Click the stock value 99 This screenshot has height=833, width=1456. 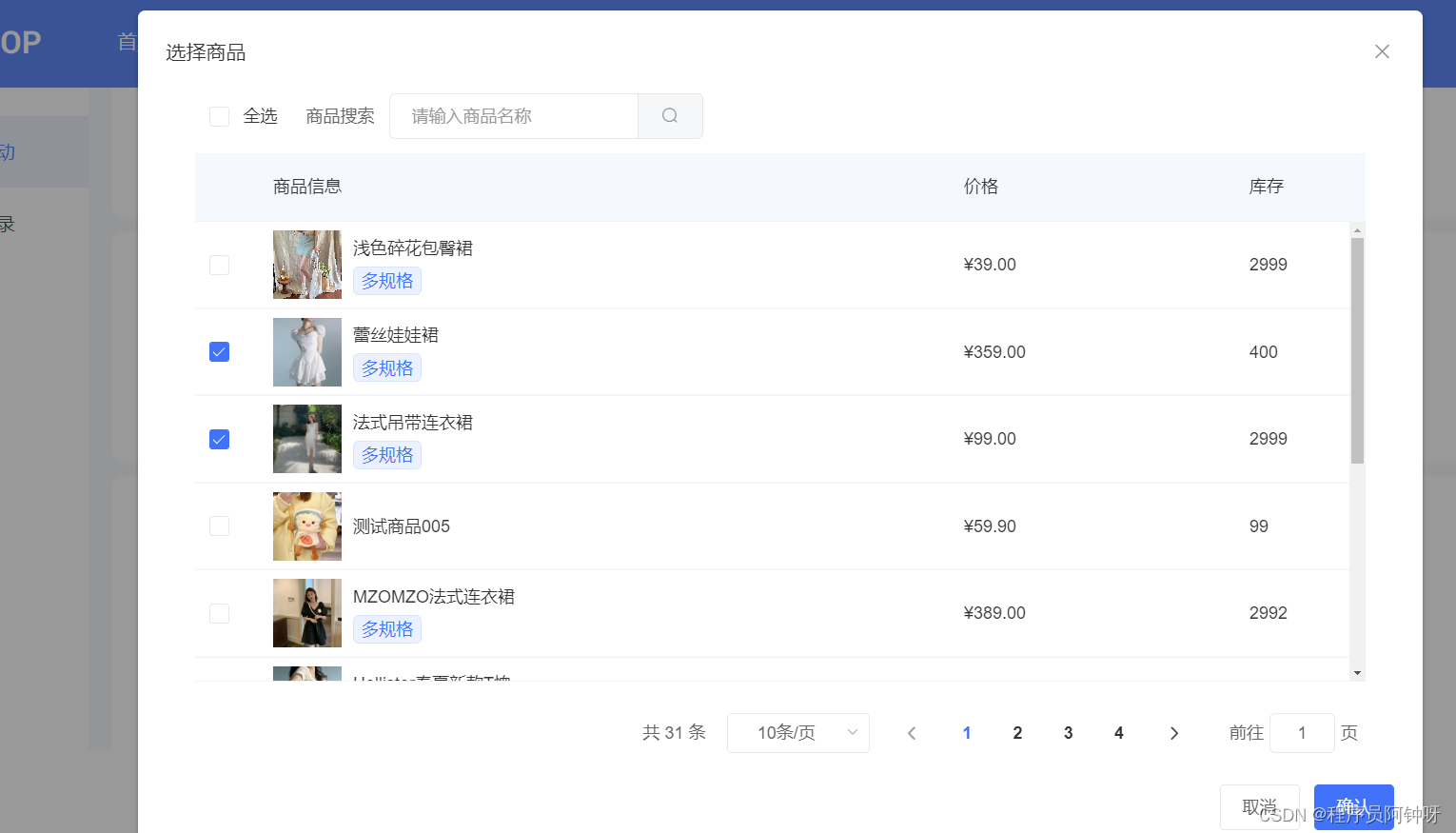pos(1259,526)
